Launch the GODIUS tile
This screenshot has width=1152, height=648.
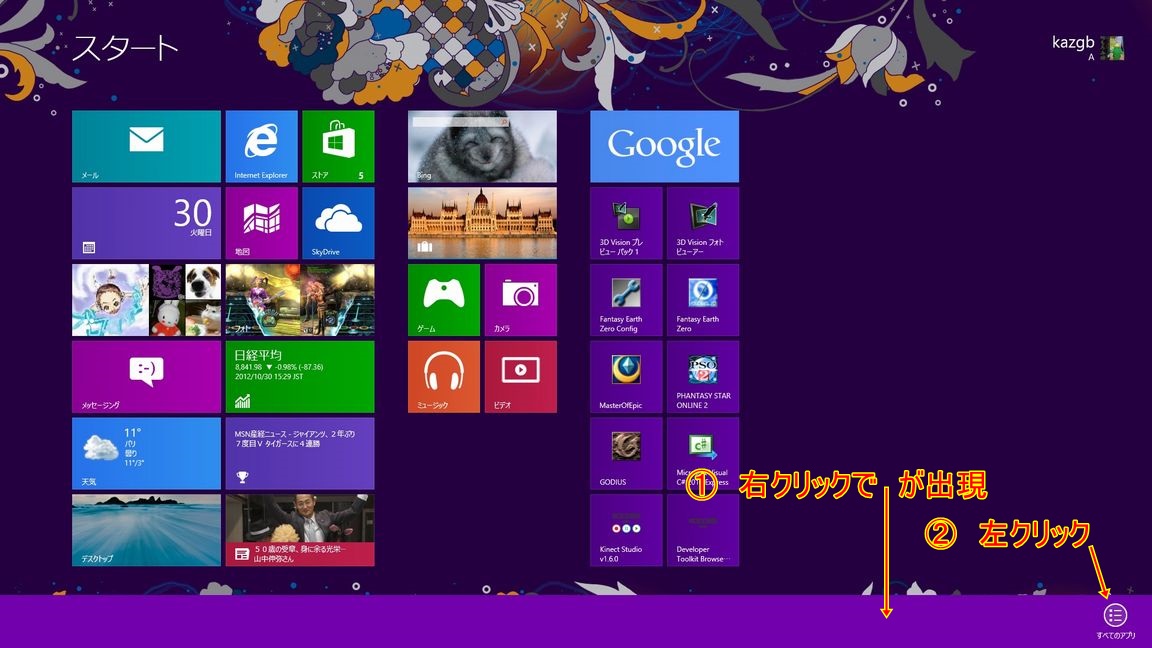click(626, 453)
